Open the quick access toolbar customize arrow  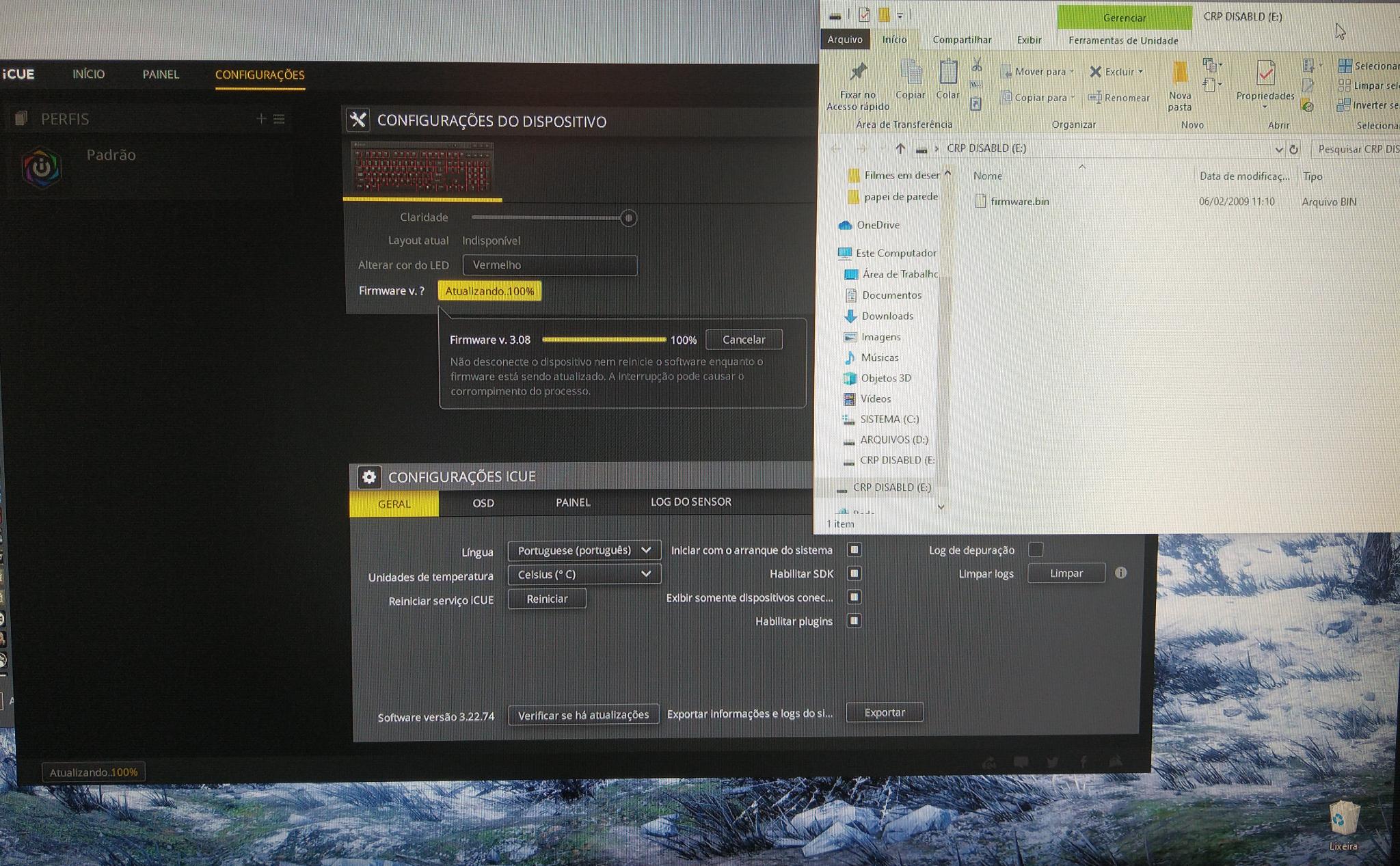tap(900, 15)
